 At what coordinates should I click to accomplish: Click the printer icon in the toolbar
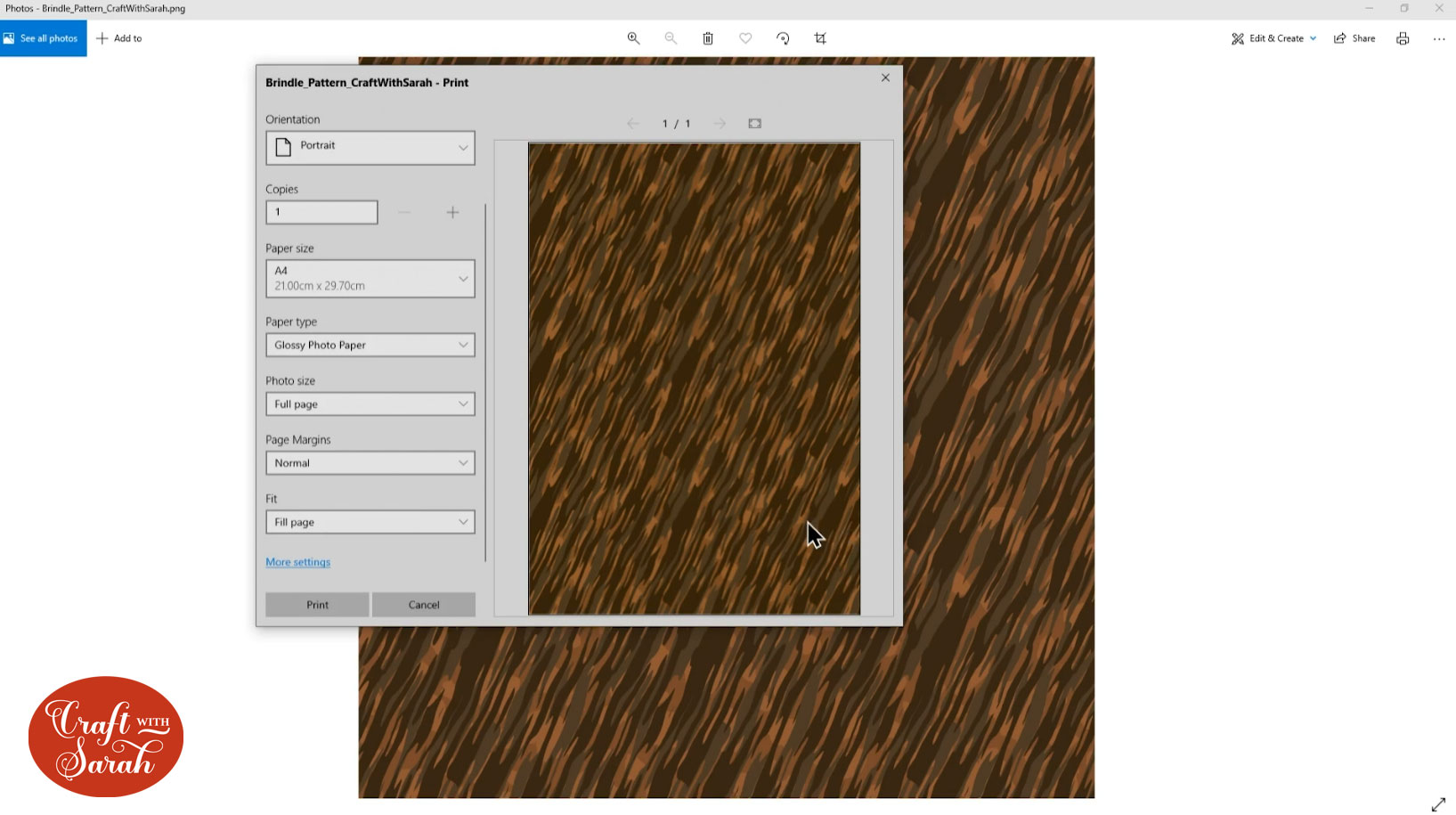pyautogui.click(x=1403, y=38)
